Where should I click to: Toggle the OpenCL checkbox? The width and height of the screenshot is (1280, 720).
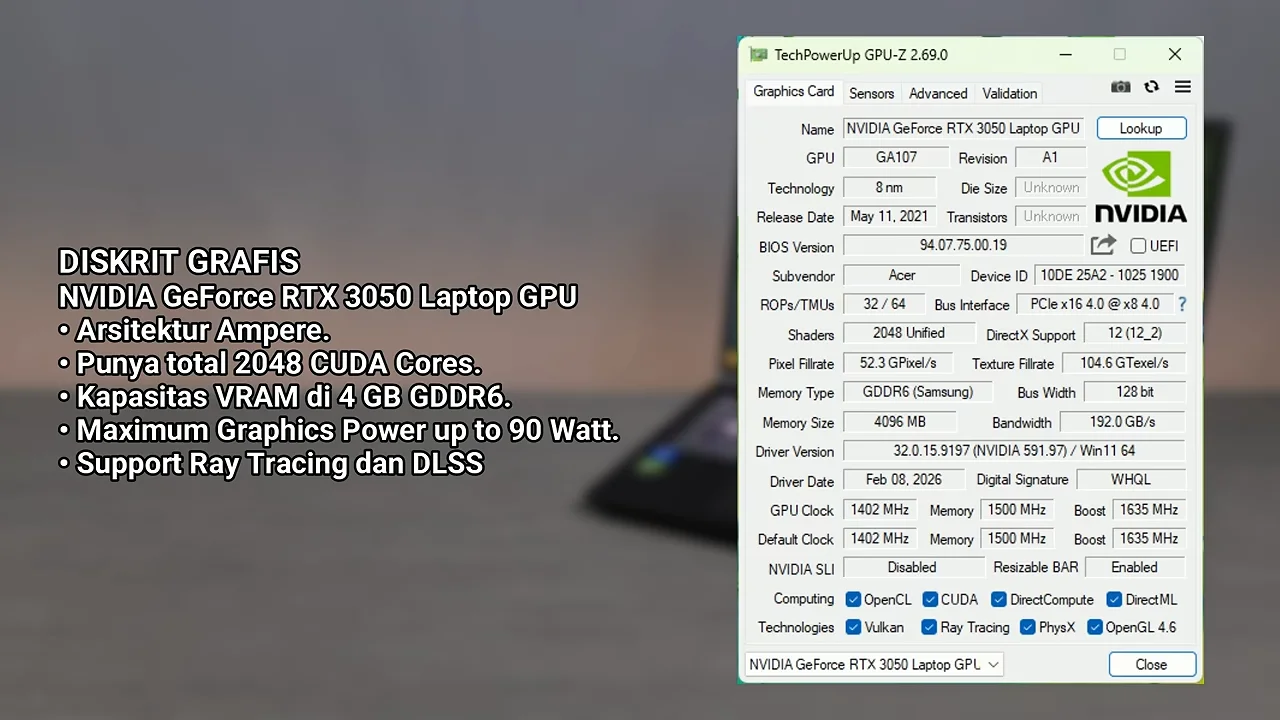(x=853, y=599)
